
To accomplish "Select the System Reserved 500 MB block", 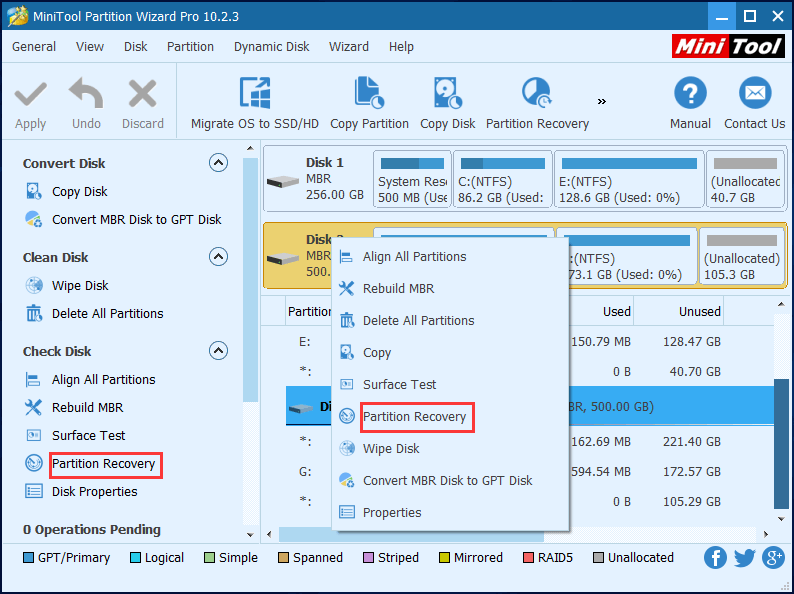I will coord(412,179).
